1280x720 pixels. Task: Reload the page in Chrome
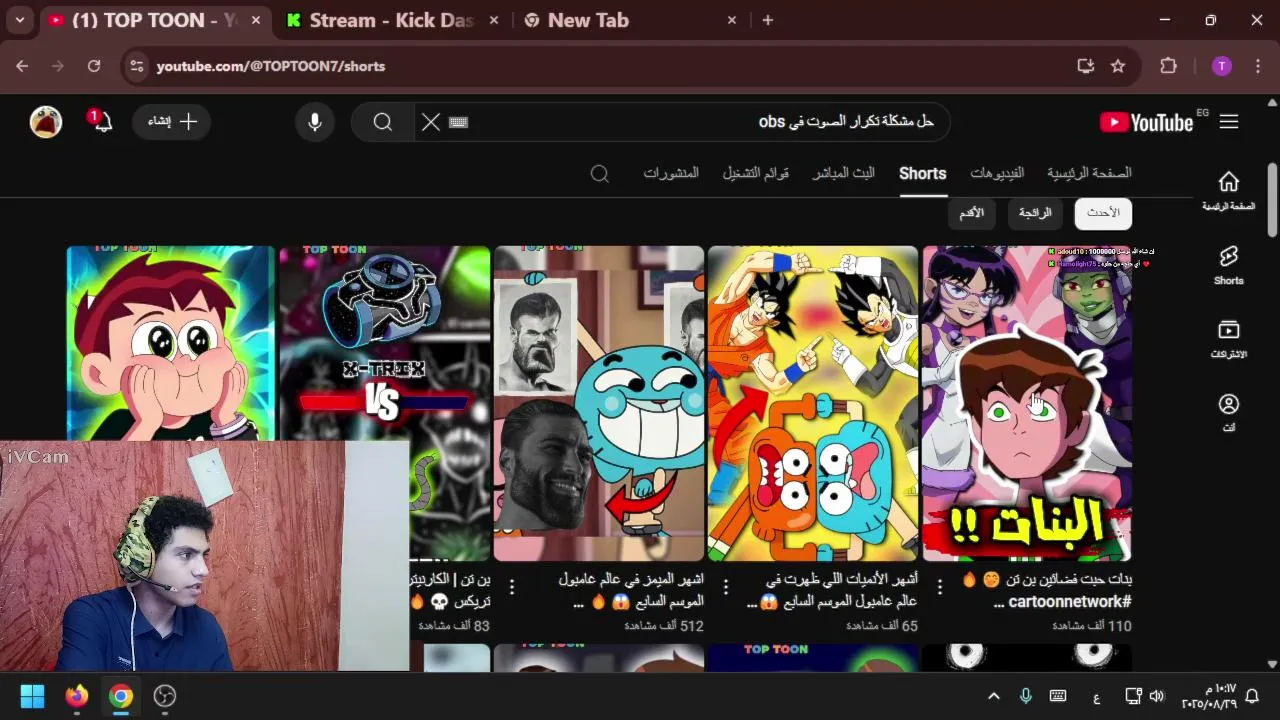(x=94, y=66)
